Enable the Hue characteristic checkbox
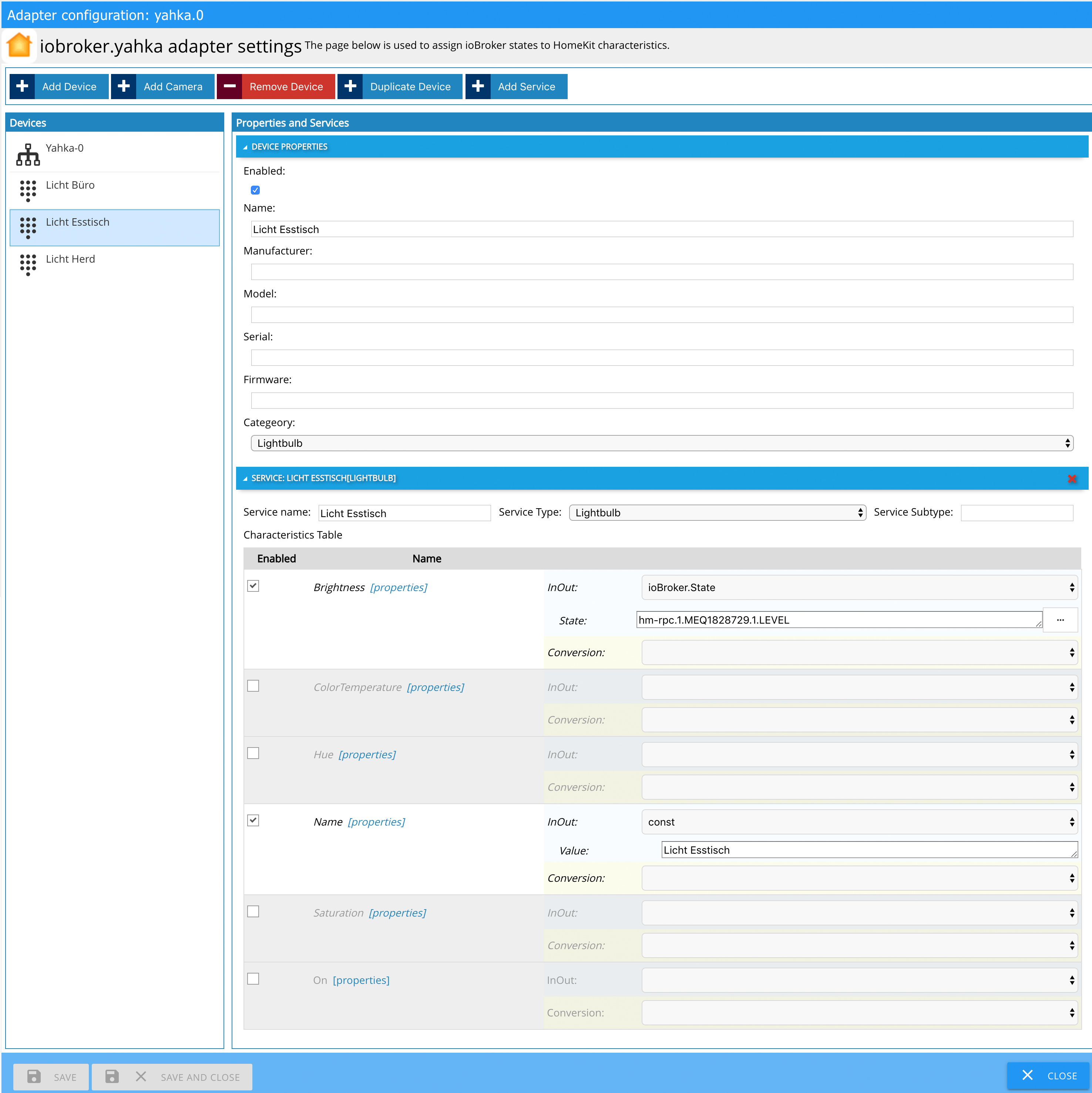This screenshot has height=1093, width=1092. (x=253, y=753)
